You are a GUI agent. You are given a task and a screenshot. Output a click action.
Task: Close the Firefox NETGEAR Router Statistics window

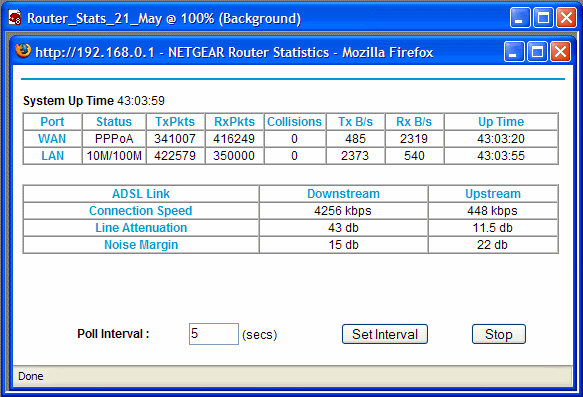point(560,52)
